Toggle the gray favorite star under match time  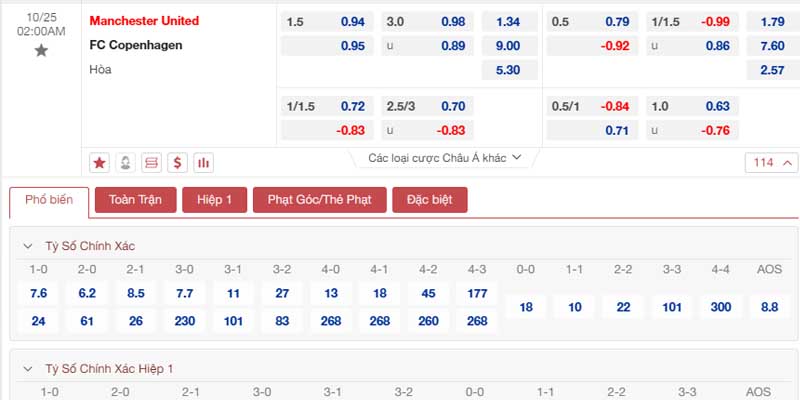[41, 51]
